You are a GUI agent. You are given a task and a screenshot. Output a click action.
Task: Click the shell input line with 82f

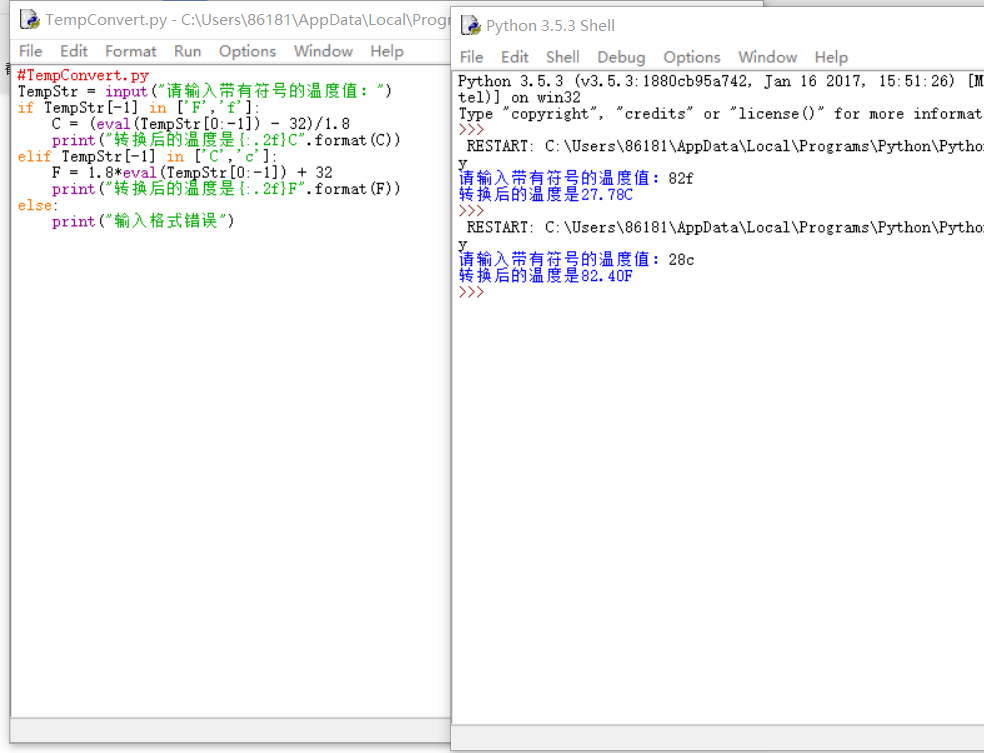click(576, 178)
